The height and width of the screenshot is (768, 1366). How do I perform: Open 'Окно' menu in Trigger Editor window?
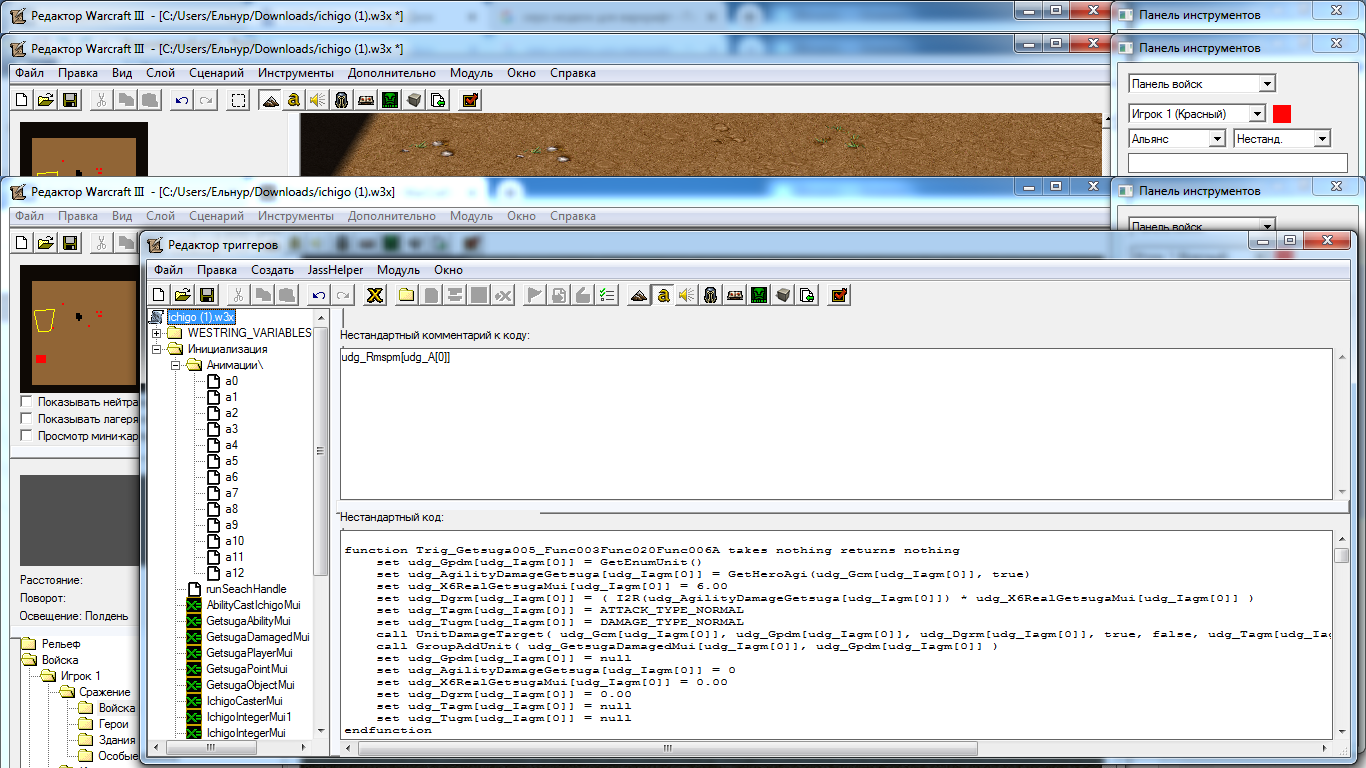click(448, 270)
